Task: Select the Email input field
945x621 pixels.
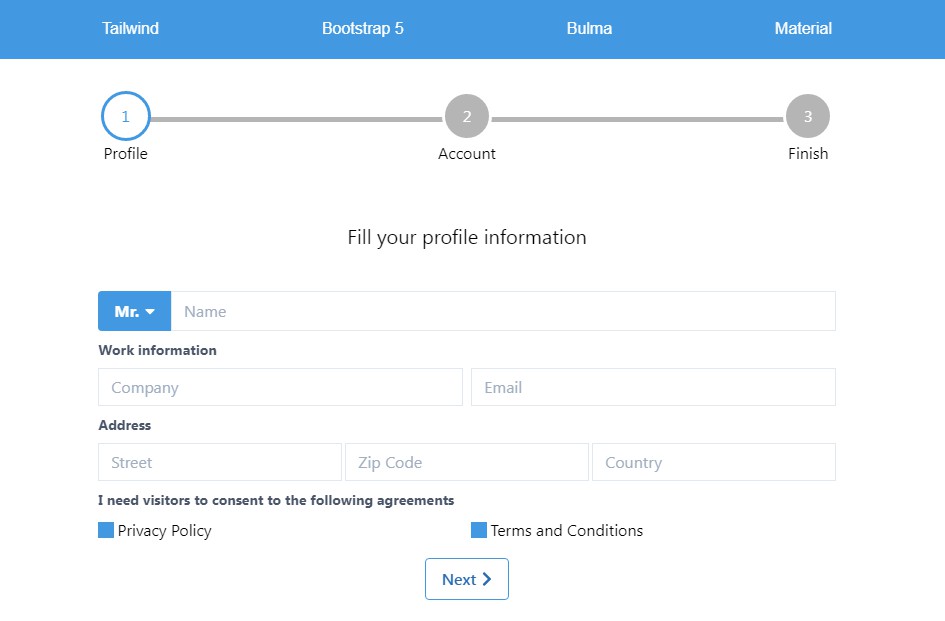Action: tap(652, 387)
